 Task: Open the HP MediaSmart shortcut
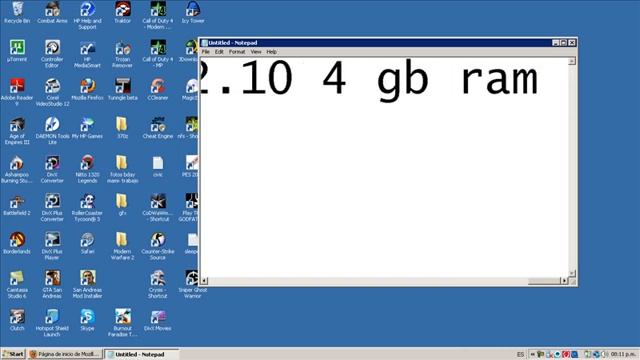[87, 53]
